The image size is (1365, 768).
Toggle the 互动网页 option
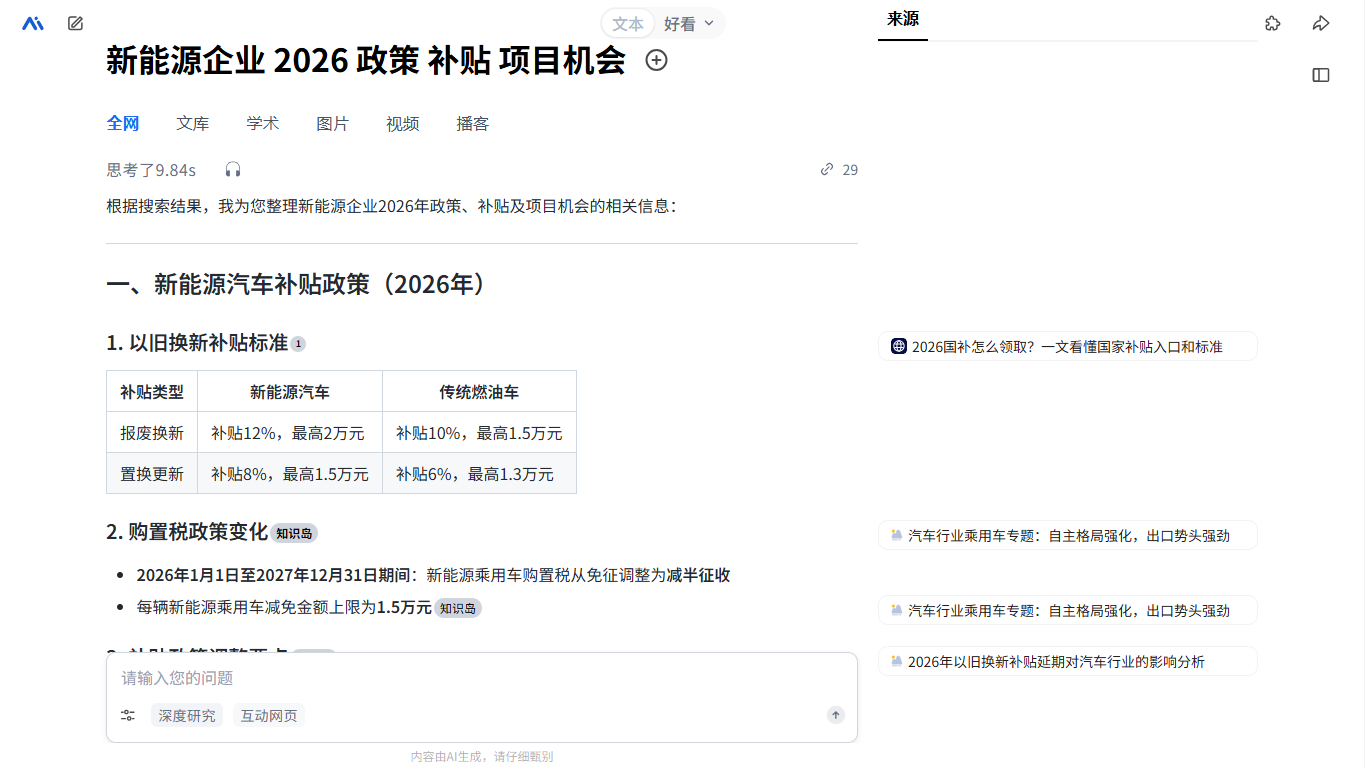[x=269, y=715]
